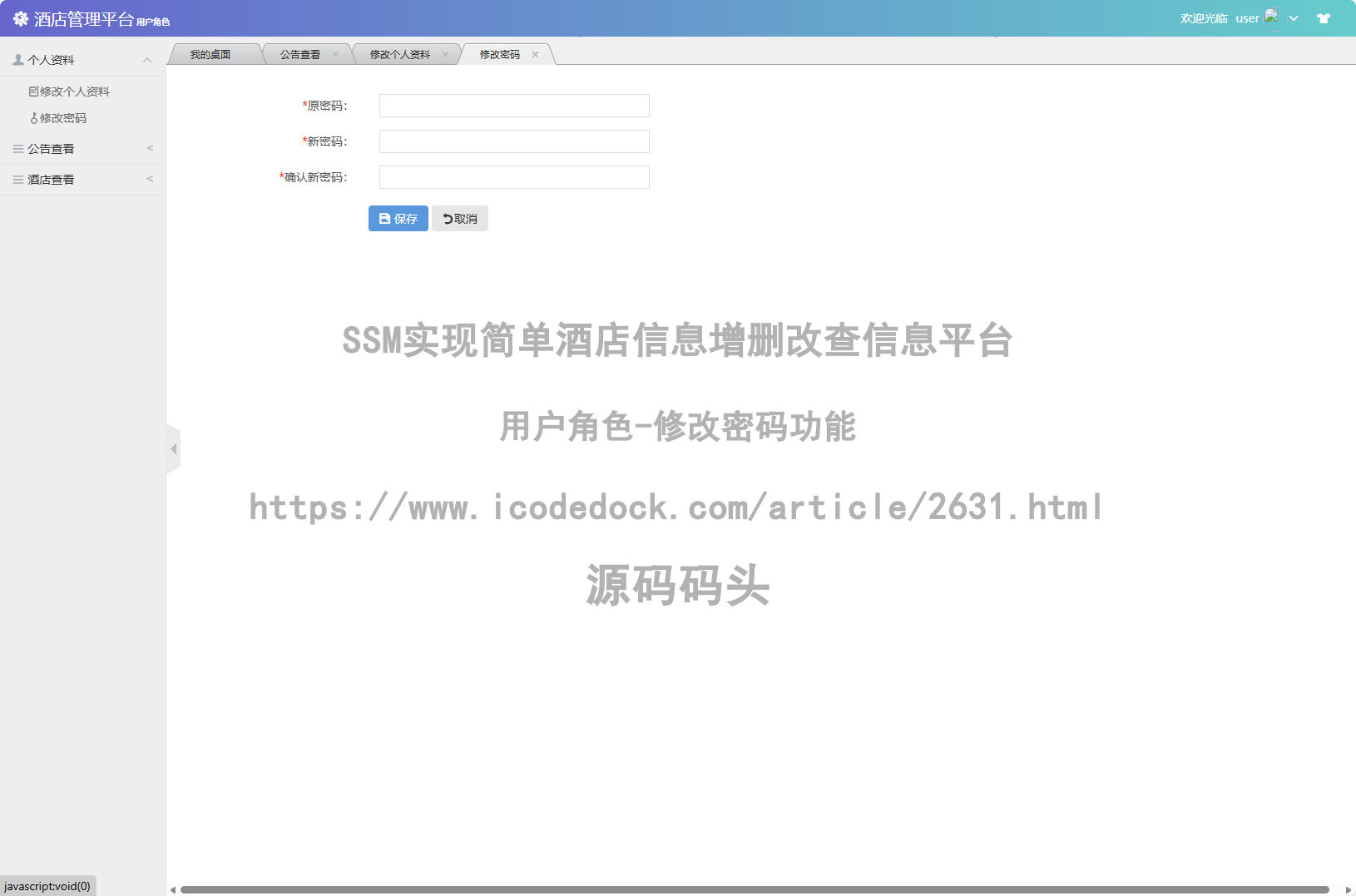Focus the 原密码 input field
This screenshot has width=1356, height=896.
coord(514,106)
